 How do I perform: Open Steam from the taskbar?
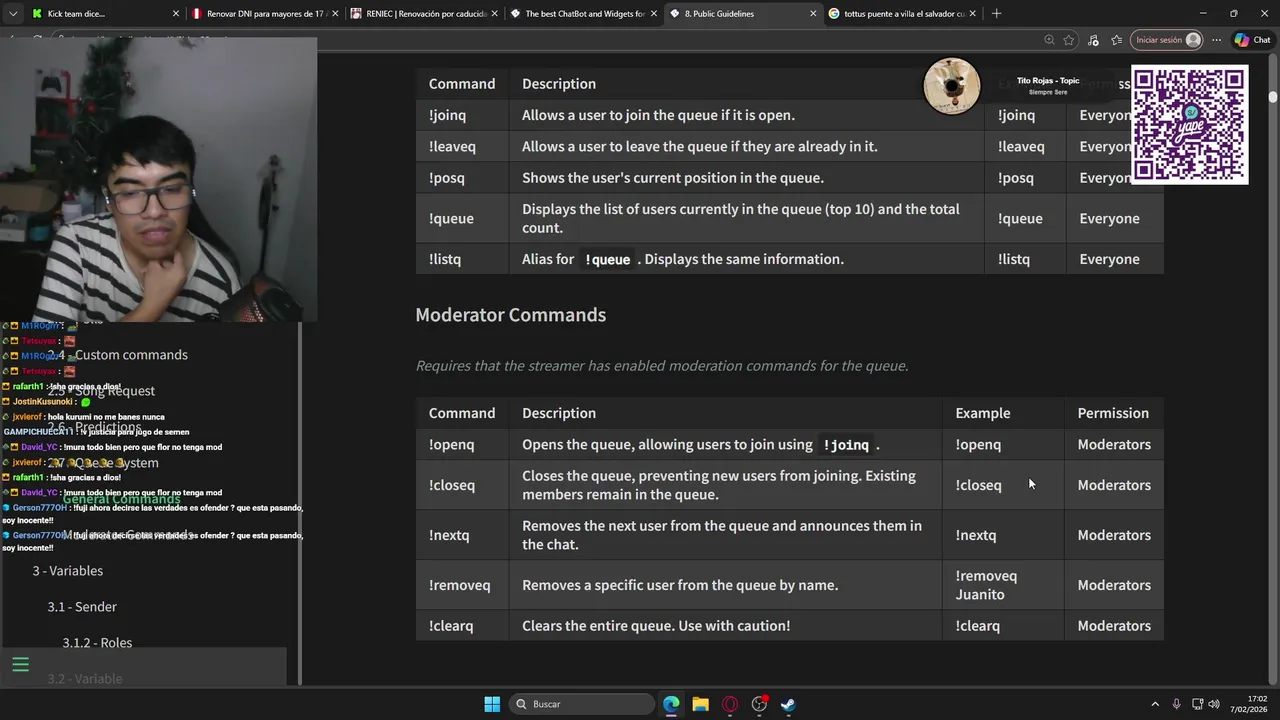[788, 704]
